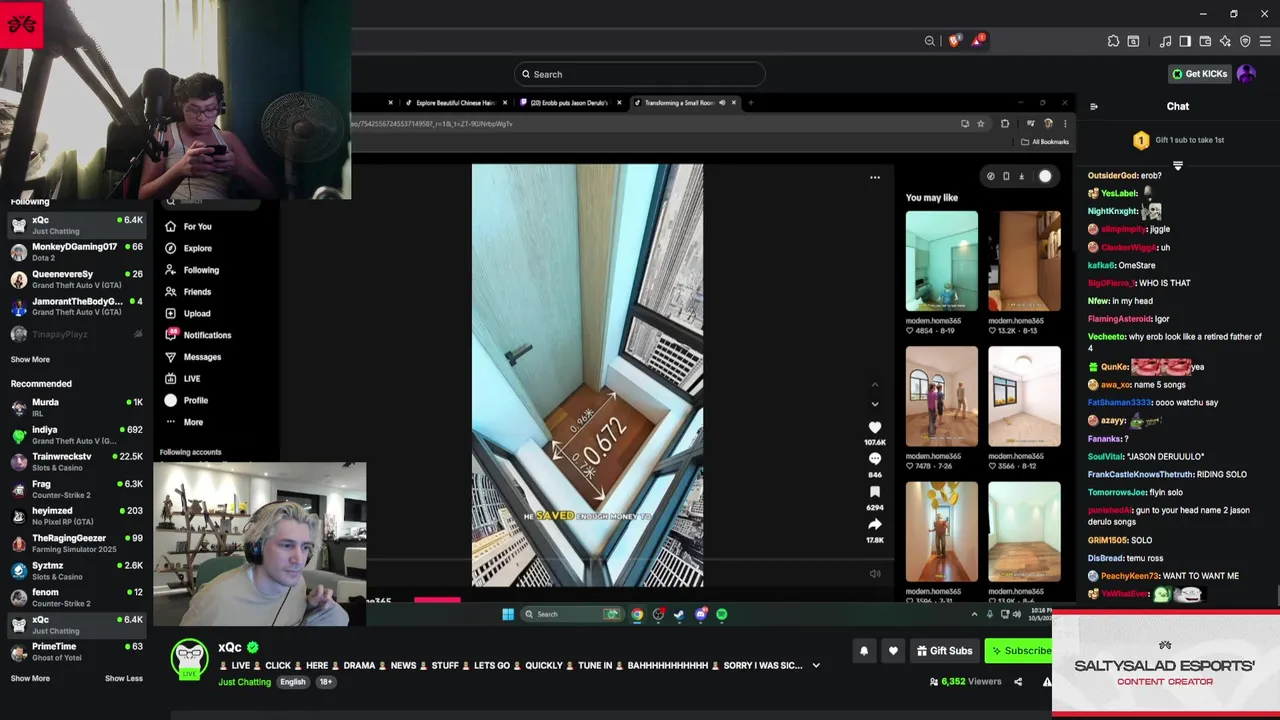
Task: Click the notification bell beside Gift Subs
Action: (x=864, y=651)
